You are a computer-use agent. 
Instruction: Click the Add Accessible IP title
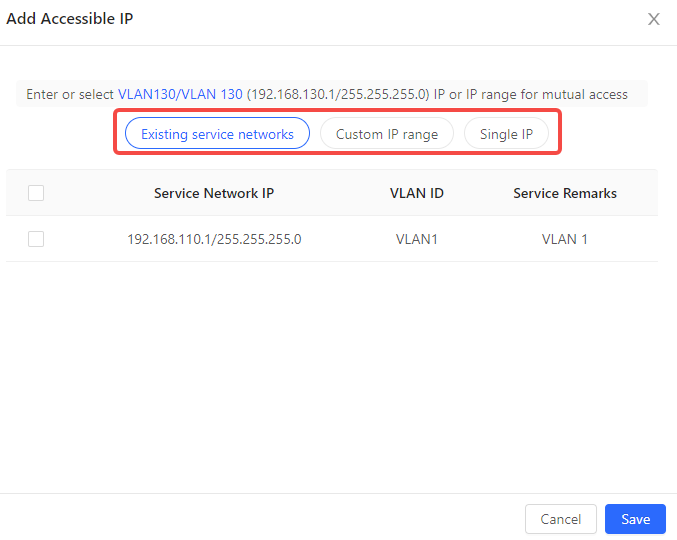tap(70, 19)
